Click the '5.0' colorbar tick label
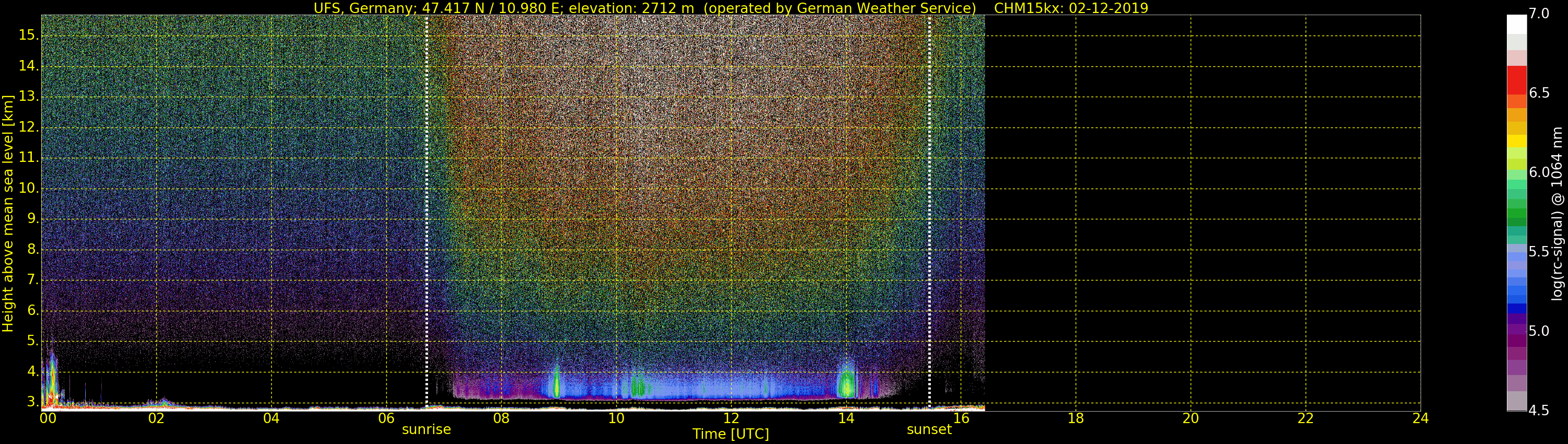This screenshot has width=1568, height=444. pos(1539,331)
